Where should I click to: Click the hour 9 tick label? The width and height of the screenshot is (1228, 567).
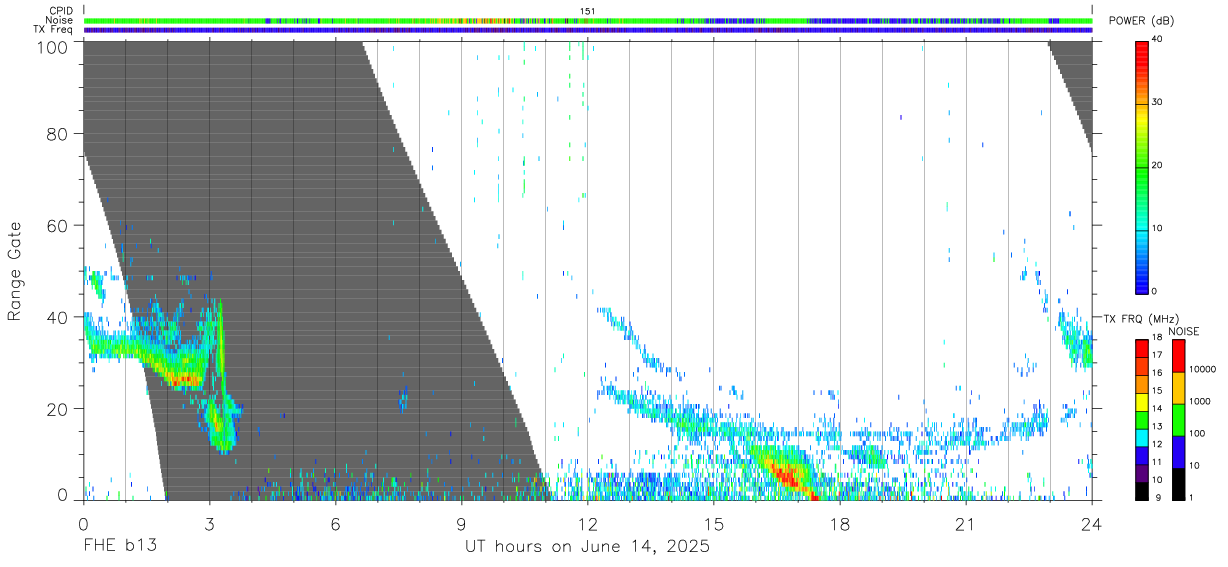[462, 524]
